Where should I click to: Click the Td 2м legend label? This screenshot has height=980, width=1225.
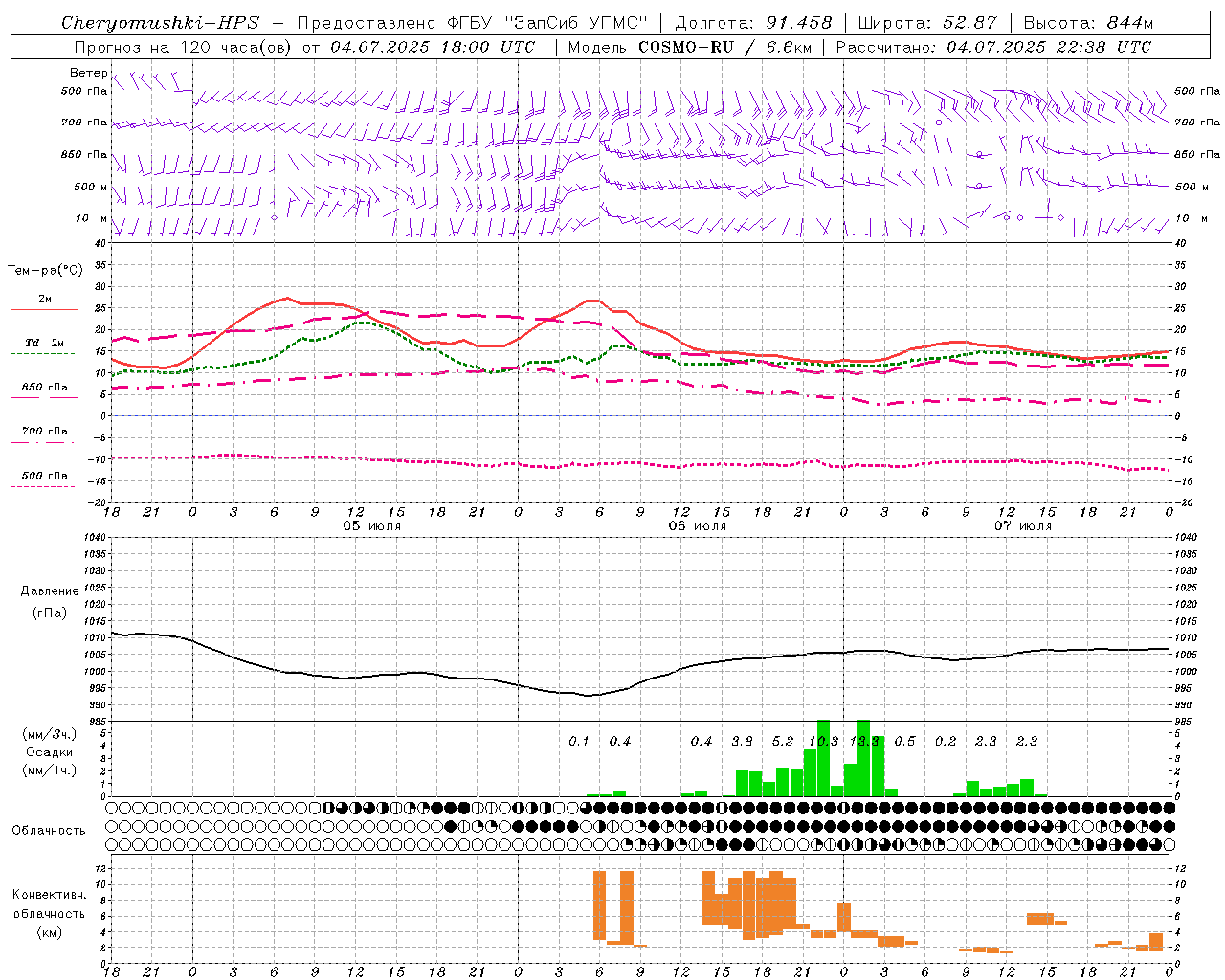tap(44, 343)
